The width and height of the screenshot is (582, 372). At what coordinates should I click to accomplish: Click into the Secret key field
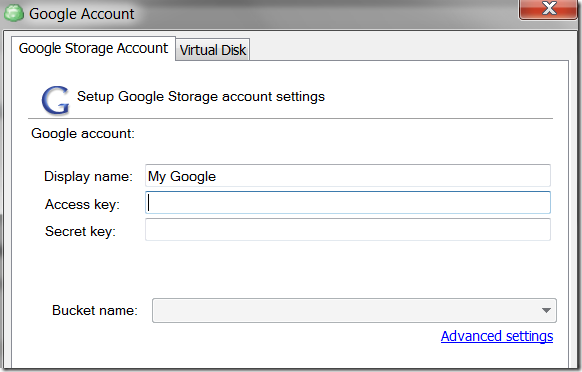[348, 230]
